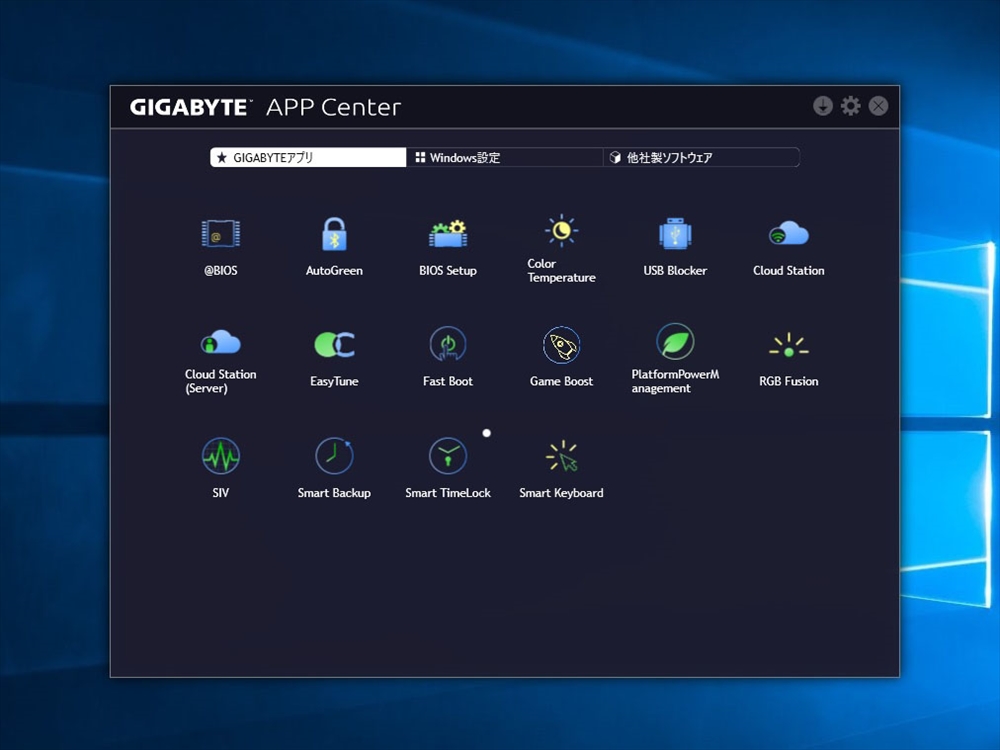Screen dimensions: 1000x750
Task: Open Fast Boot icon
Action: (x=448, y=344)
